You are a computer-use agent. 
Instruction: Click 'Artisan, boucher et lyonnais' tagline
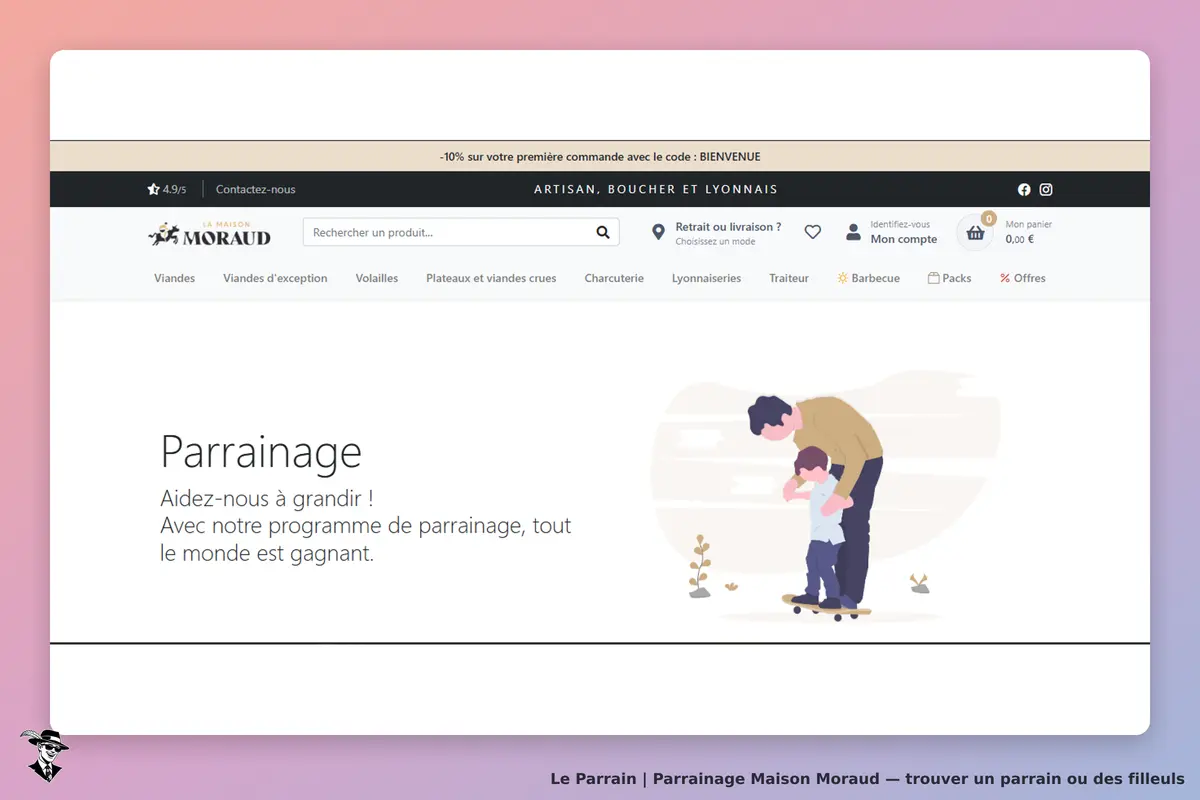656,189
